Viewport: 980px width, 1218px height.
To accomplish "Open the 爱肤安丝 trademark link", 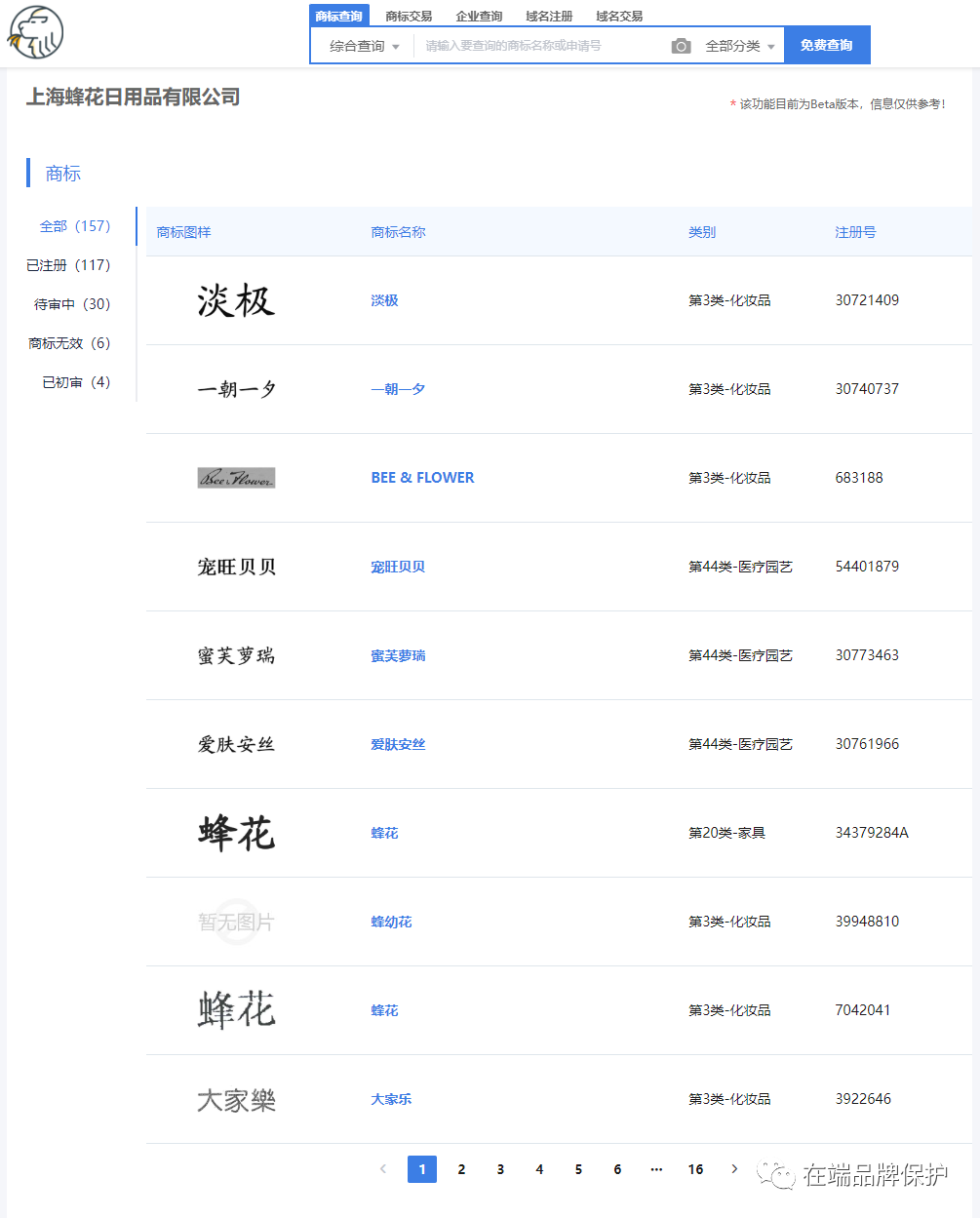I will pyautogui.click(x=398, y=744).
